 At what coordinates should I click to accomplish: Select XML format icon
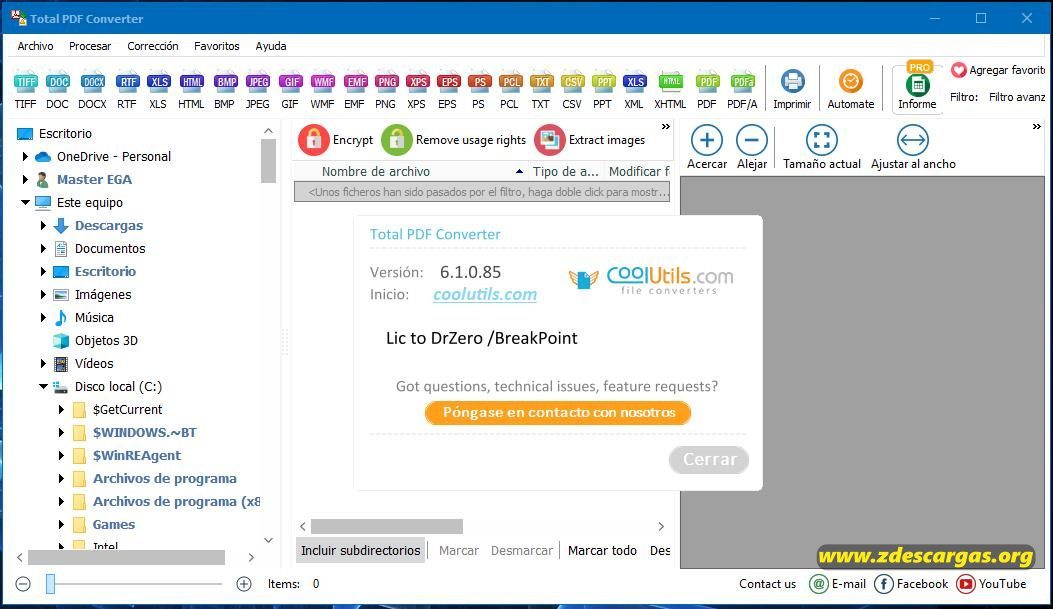click(x=634, y=89)
